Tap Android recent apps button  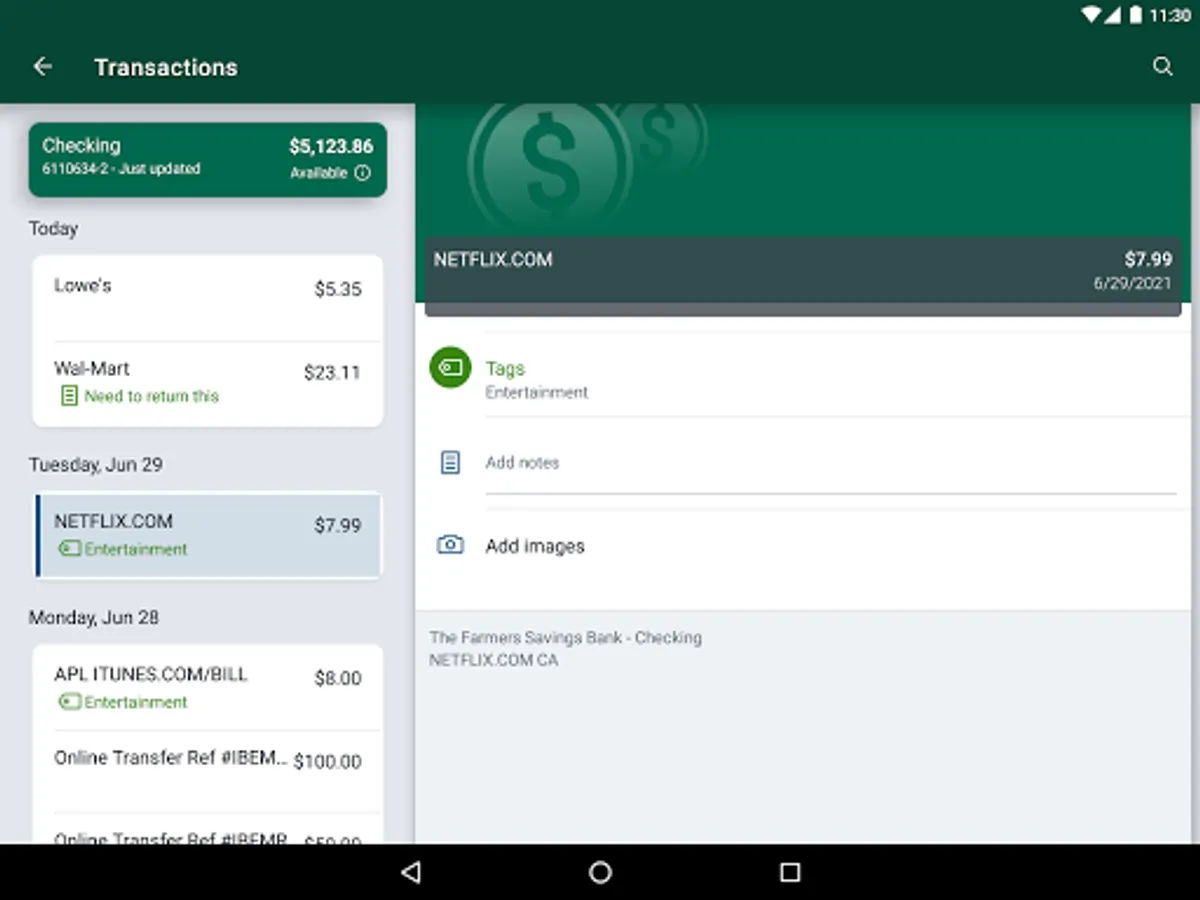pyautogui.click(x=790, y=872)
